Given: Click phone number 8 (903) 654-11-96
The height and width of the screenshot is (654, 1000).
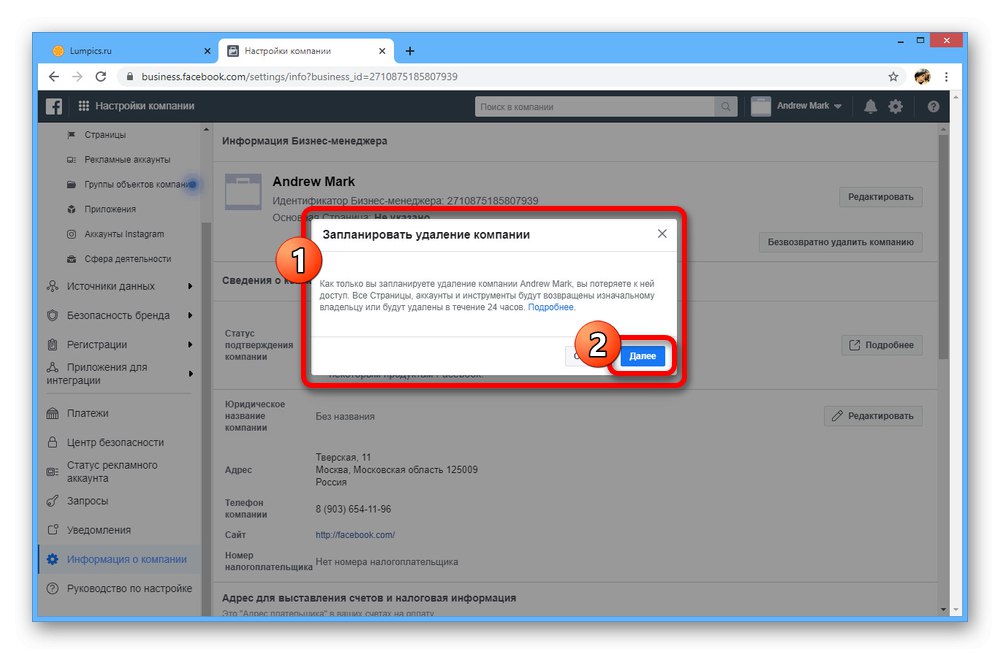Looking at the screenshot, I should pos(353,509).
